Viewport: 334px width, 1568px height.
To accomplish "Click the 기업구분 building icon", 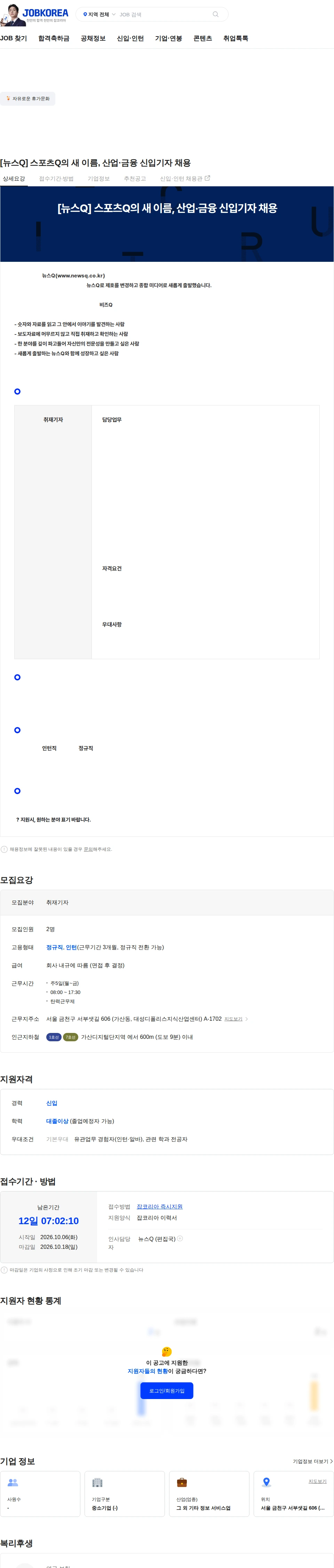I will [97, 1483].
